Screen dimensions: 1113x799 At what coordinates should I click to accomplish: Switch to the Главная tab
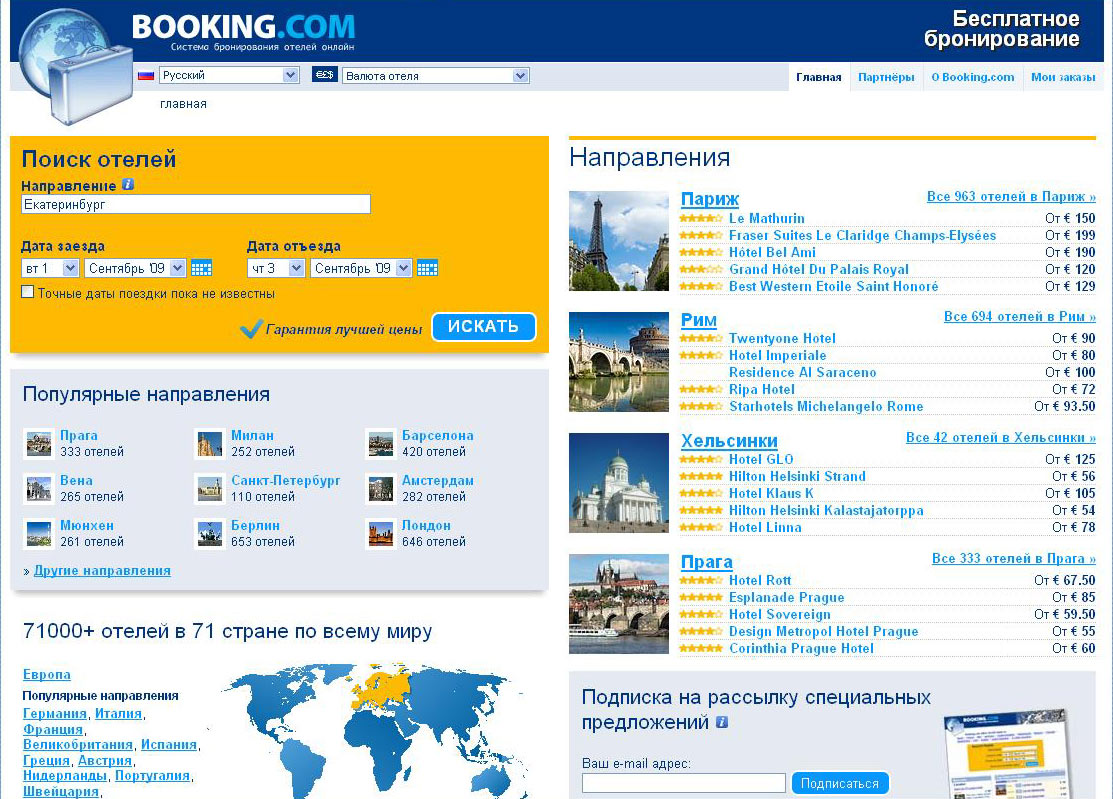(818, 77)
